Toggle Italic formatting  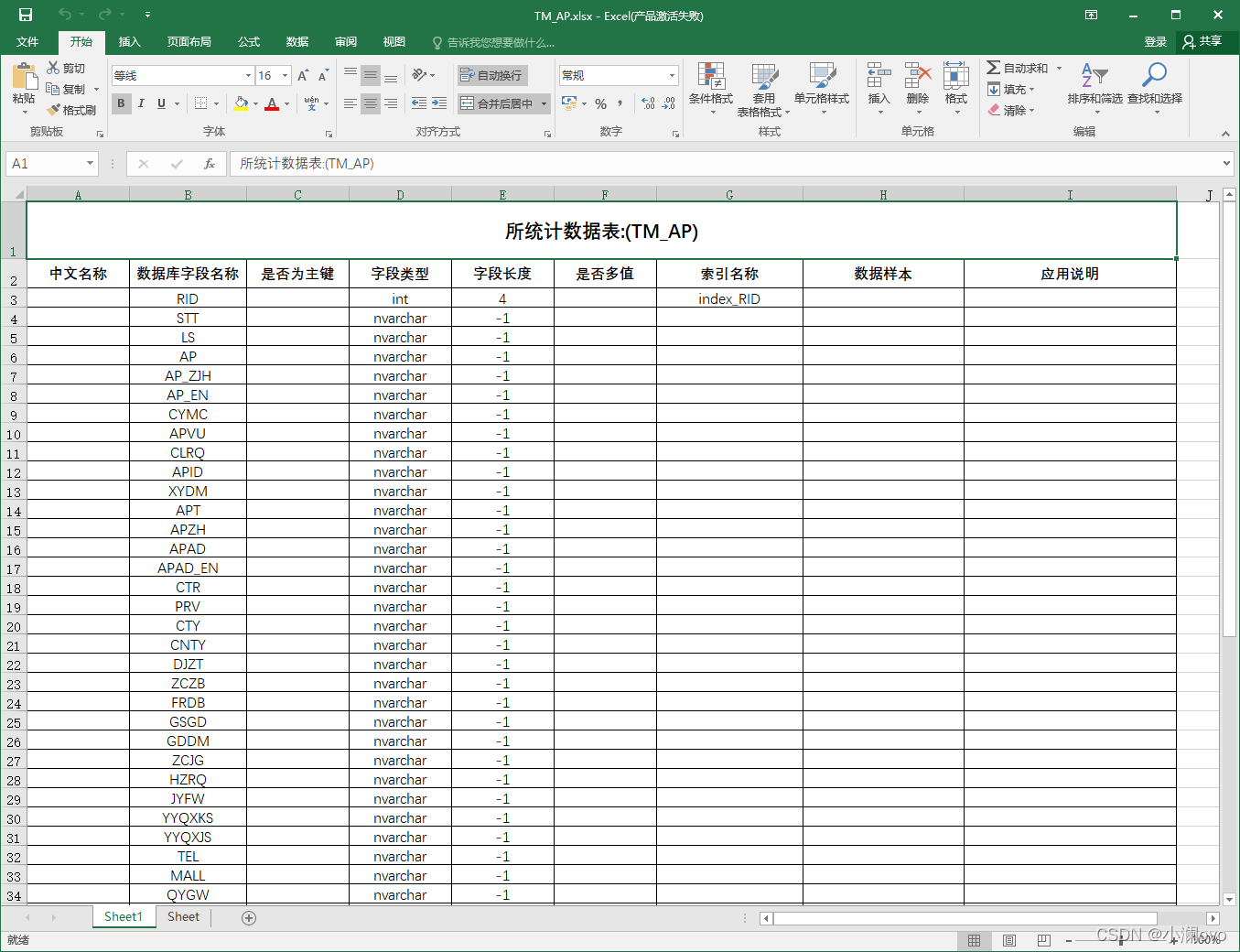[x=141, y=103]
